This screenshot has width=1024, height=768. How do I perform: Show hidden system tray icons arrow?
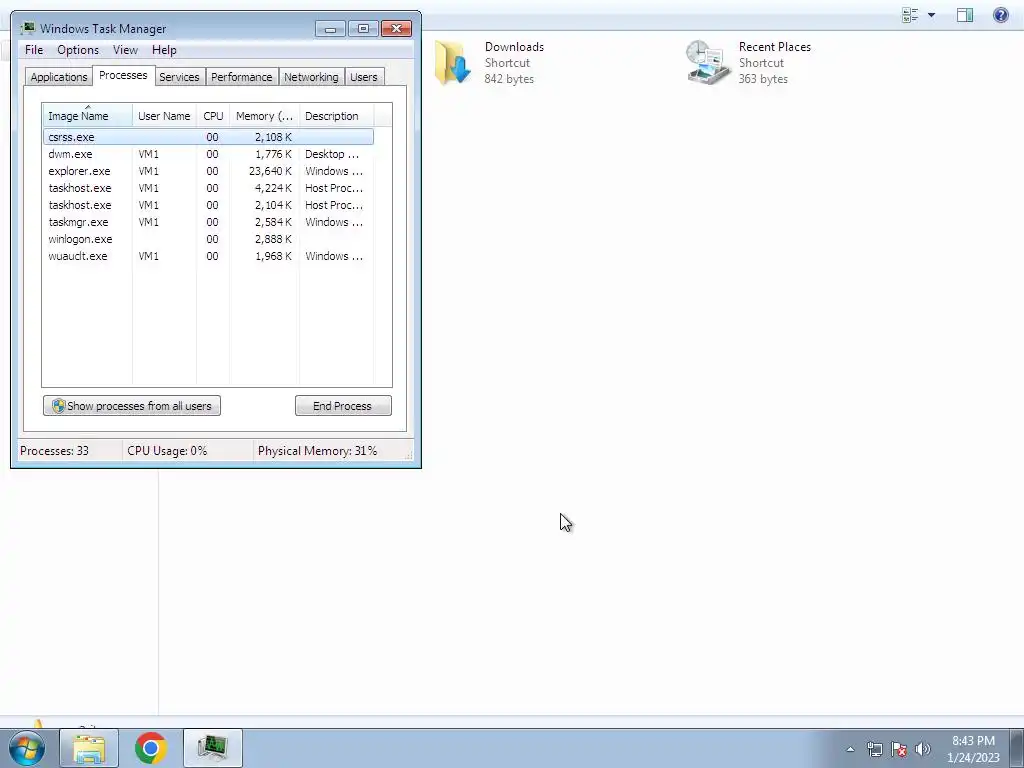pos(850,749)
